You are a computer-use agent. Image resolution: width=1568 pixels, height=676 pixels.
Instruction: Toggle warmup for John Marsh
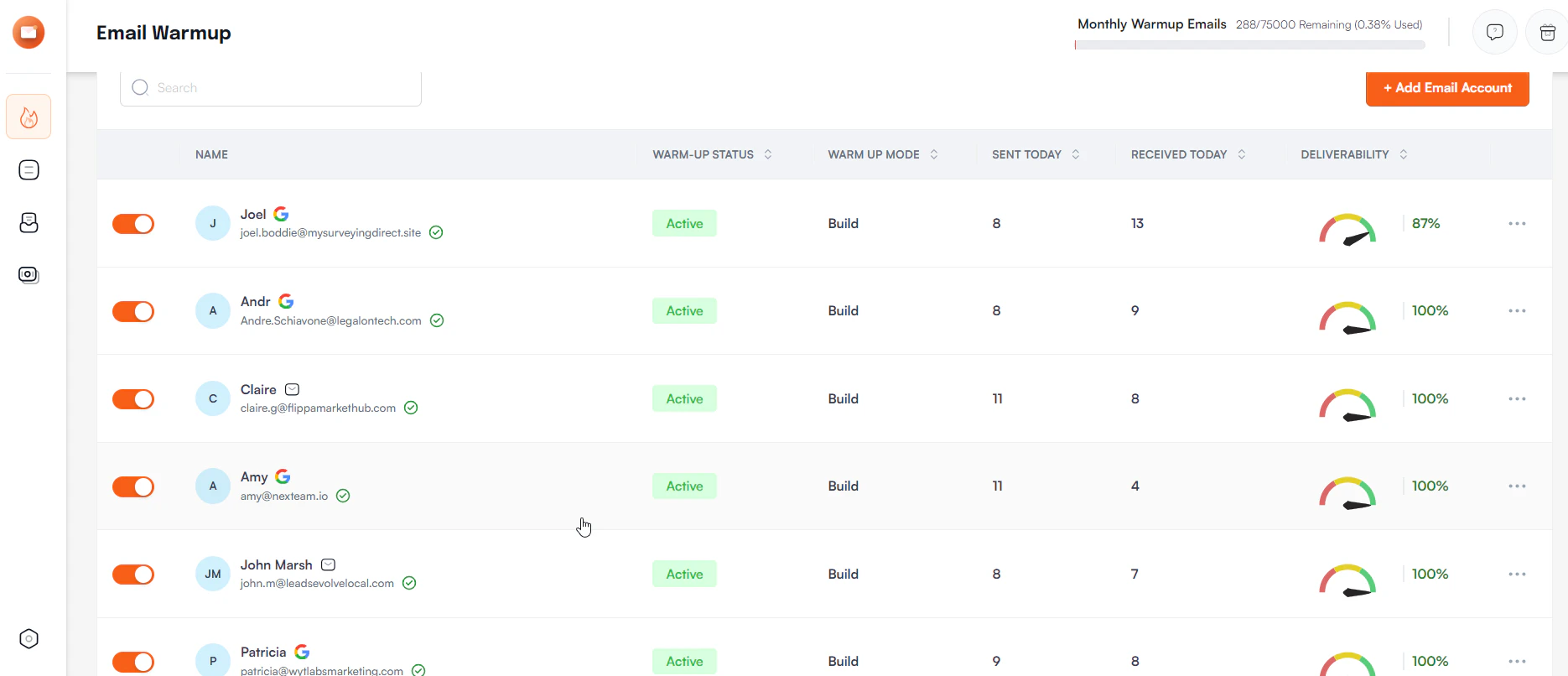tap(133, 575)
